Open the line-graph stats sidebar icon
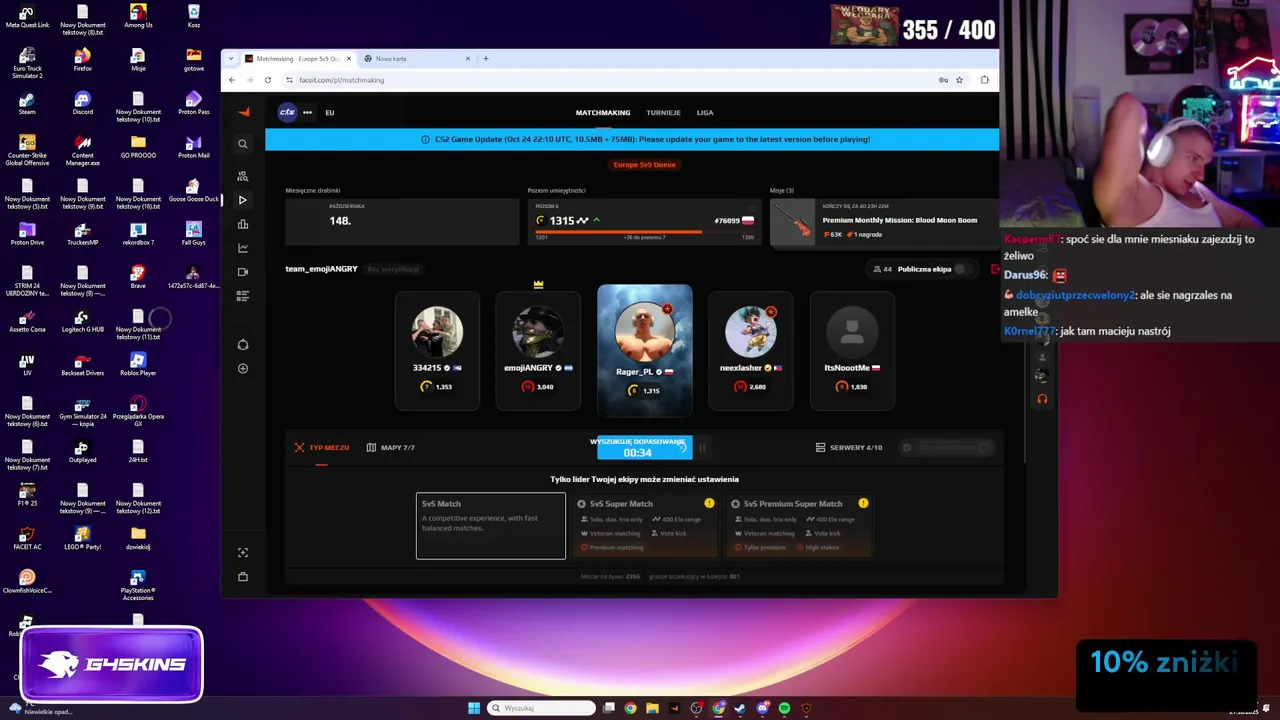Image resolution: width=1280 pixels, height=720 pixels. [x=243, y=248]
